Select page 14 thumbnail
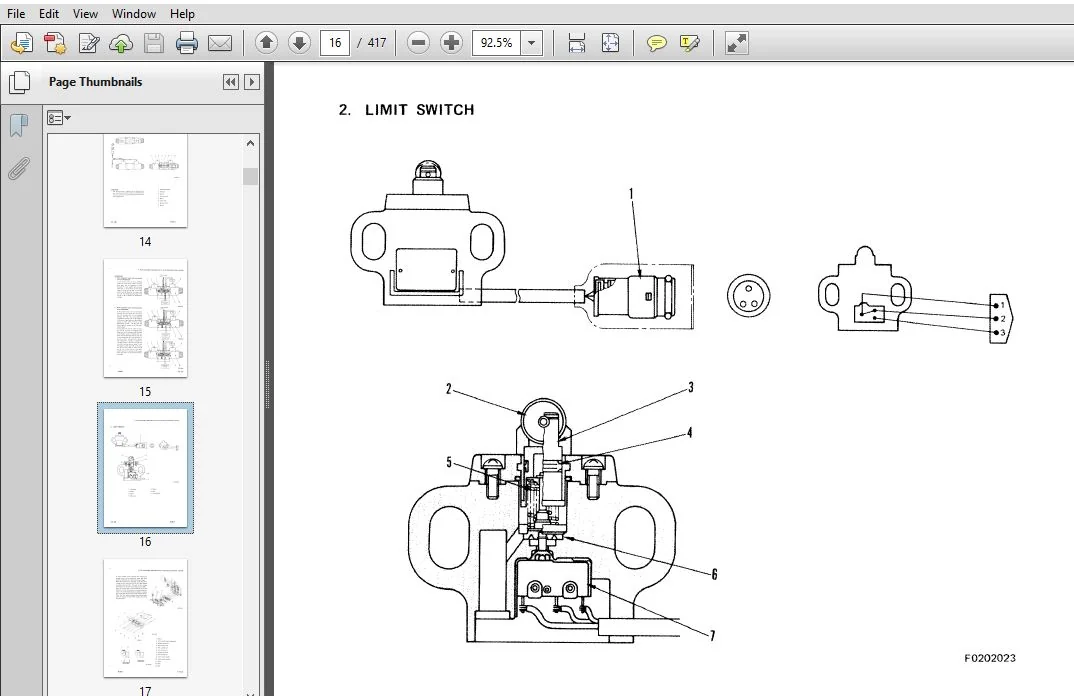Viewport: 1074px width, 696px height. [145, 181]
